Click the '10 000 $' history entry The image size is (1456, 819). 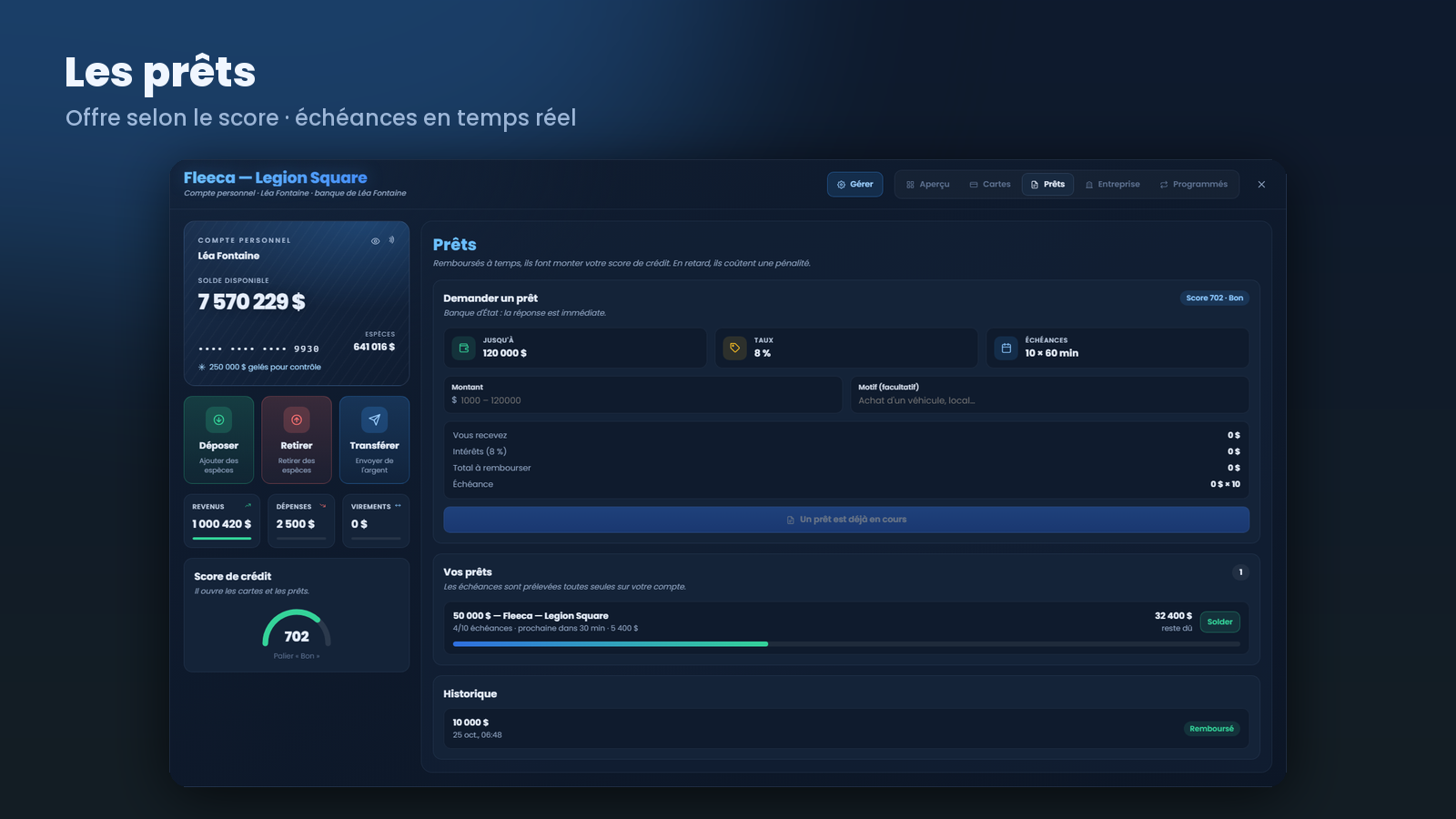[846, 729]
